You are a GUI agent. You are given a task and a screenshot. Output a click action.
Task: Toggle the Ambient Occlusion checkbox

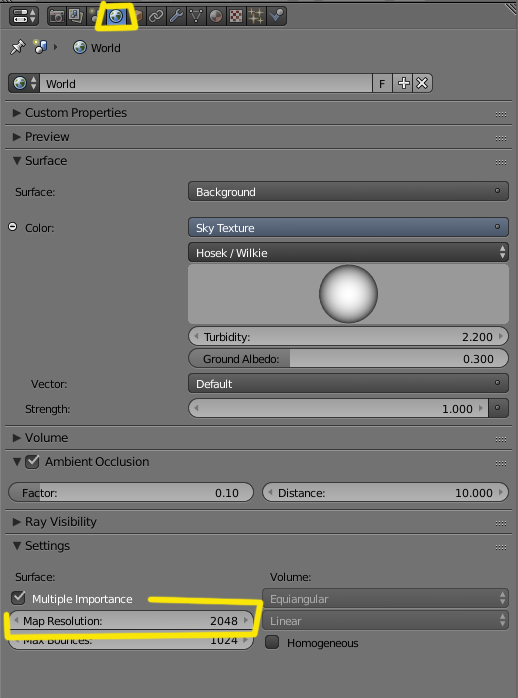[x=32, y=462]
